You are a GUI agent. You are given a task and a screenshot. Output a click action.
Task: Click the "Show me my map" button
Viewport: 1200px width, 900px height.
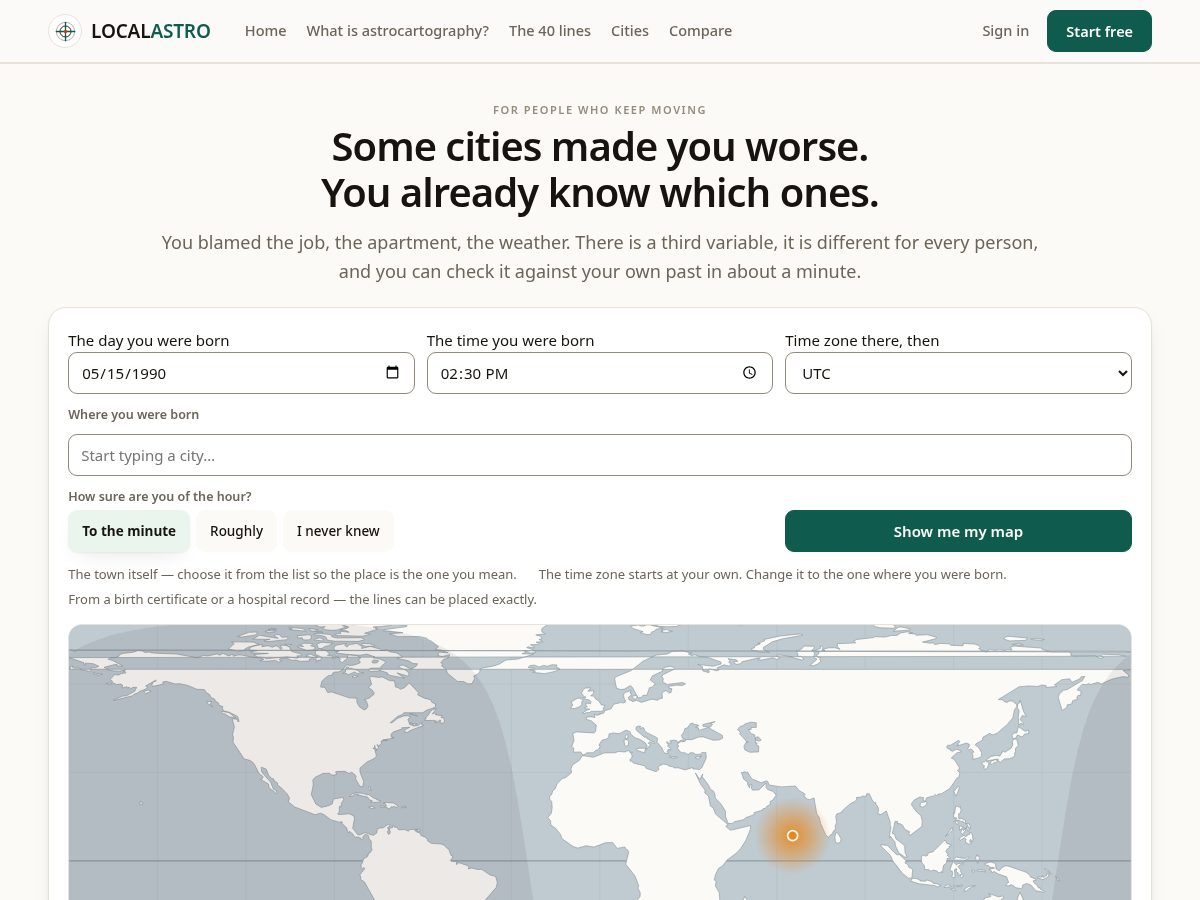point(958,531)
